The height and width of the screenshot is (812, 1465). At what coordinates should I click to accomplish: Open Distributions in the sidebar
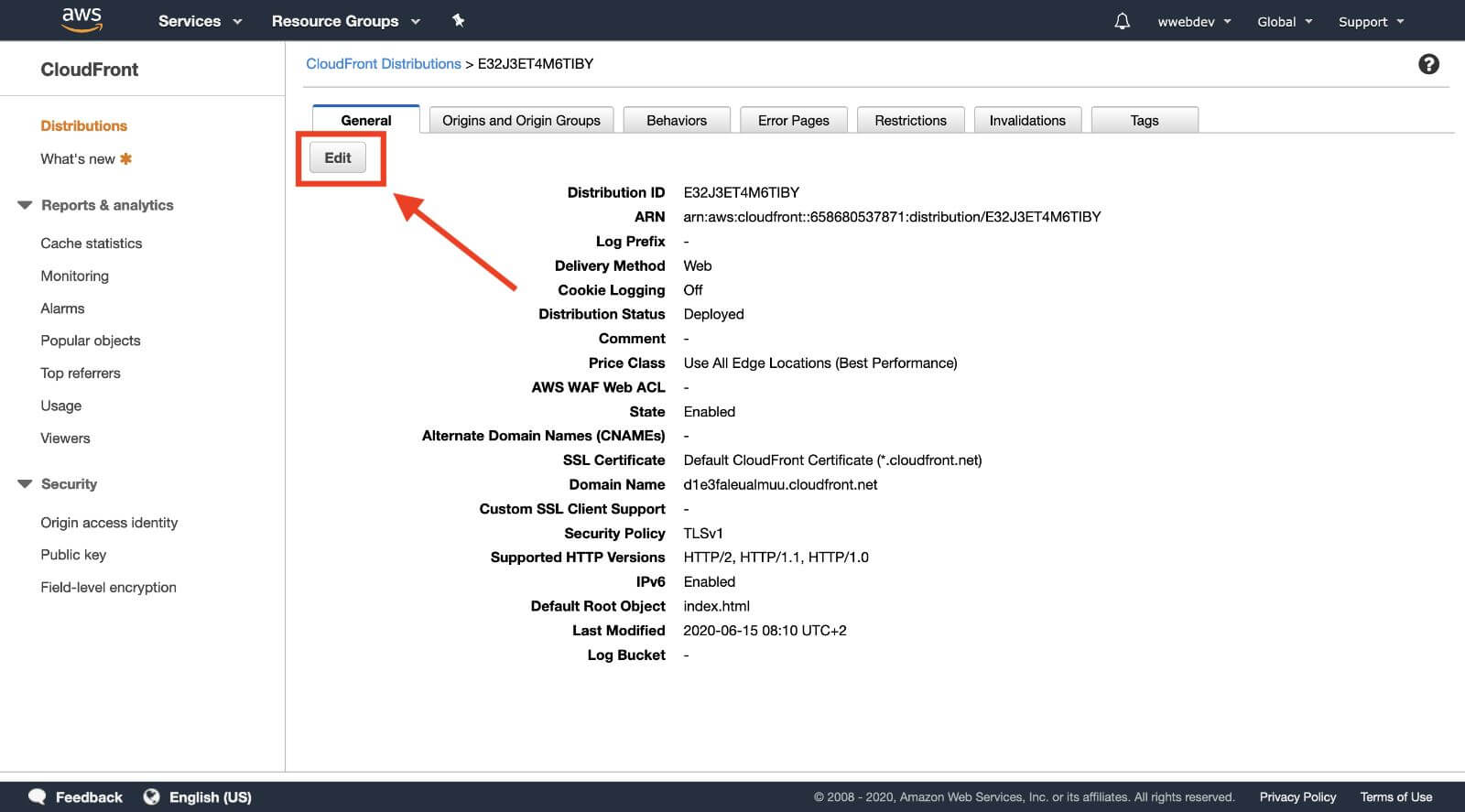(x=83, y=125)
